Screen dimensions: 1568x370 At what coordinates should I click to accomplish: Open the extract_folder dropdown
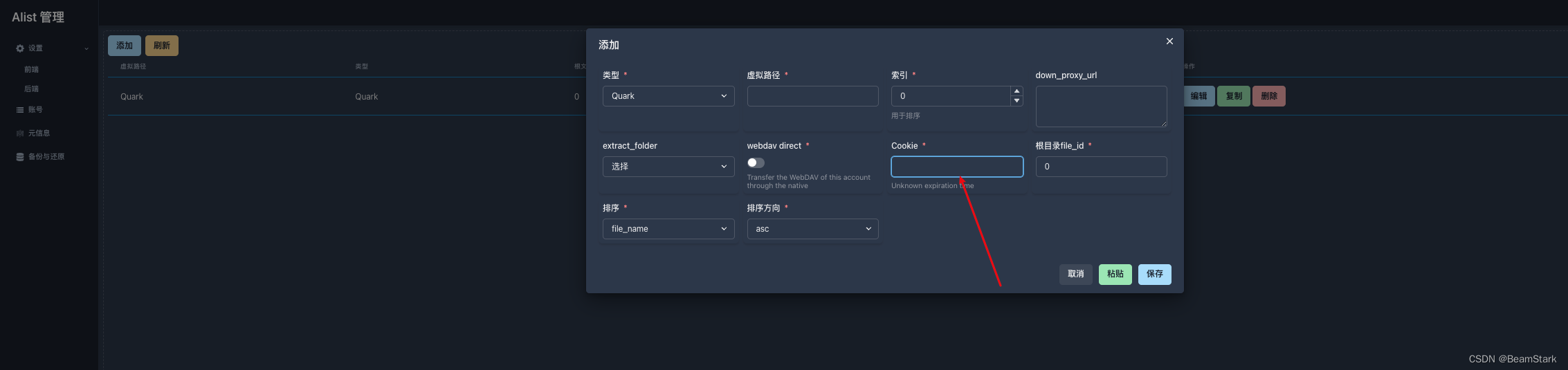[x=668, y=167]
